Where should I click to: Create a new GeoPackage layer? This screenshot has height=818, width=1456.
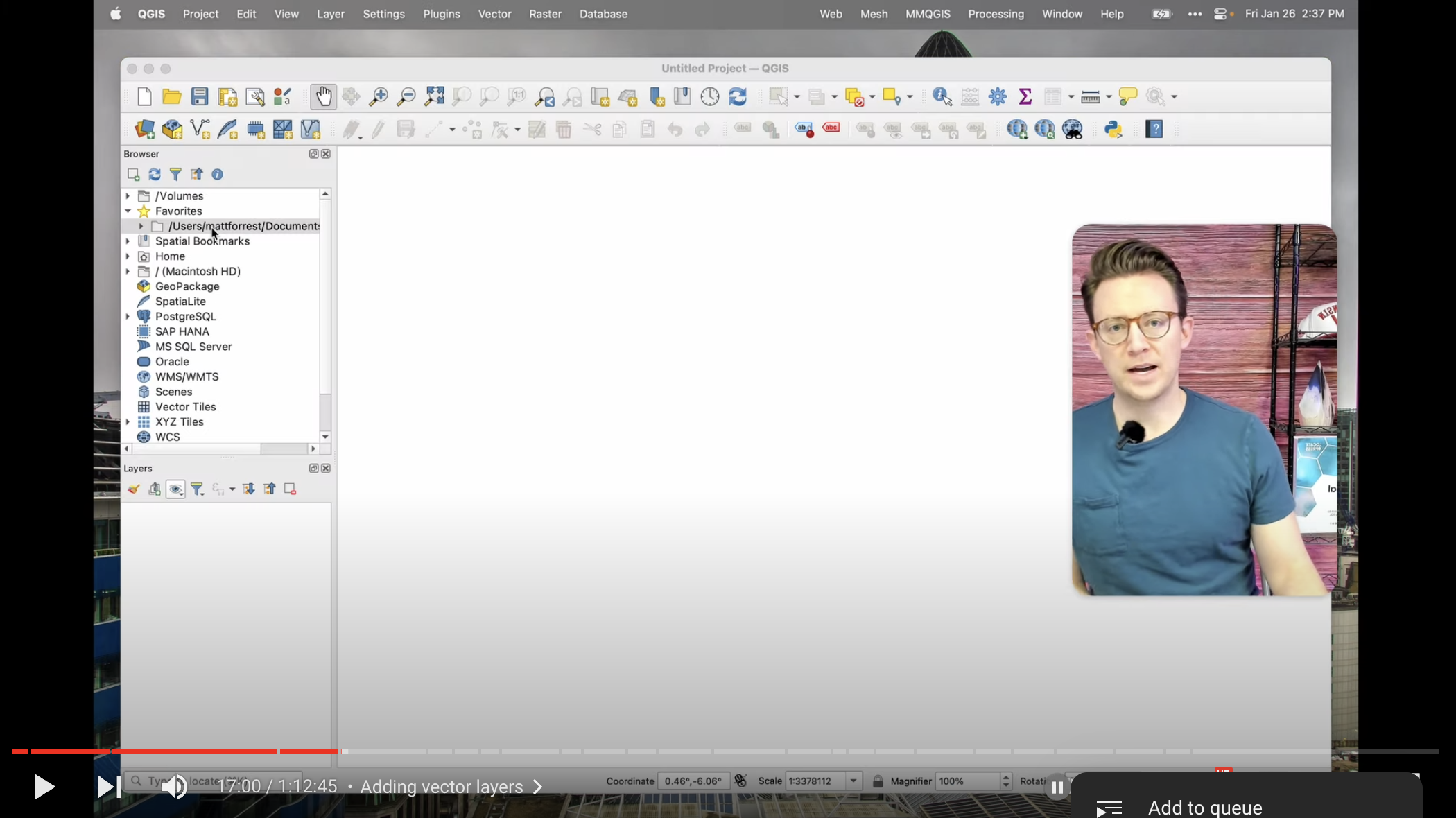(x=172, y=129)
